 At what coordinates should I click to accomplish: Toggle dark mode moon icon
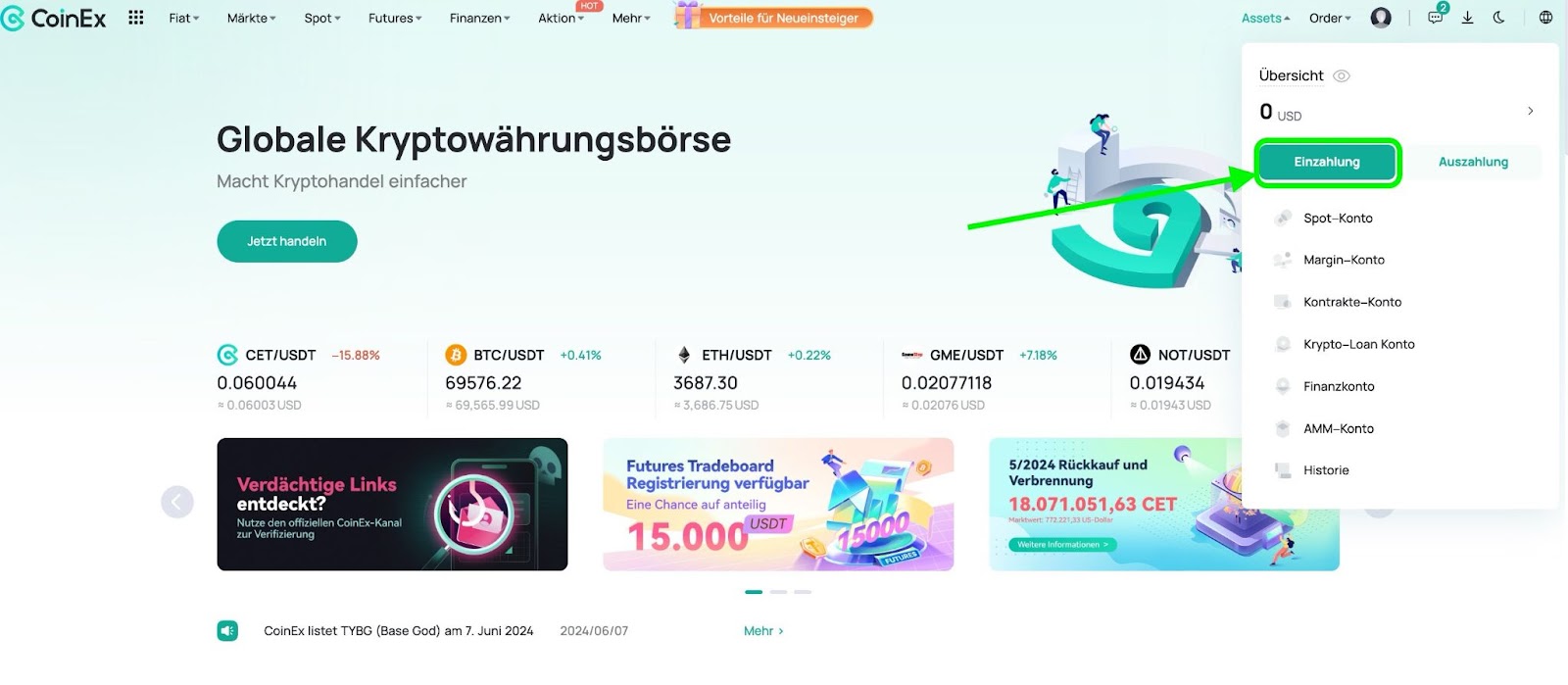[x=1498, y=18]
